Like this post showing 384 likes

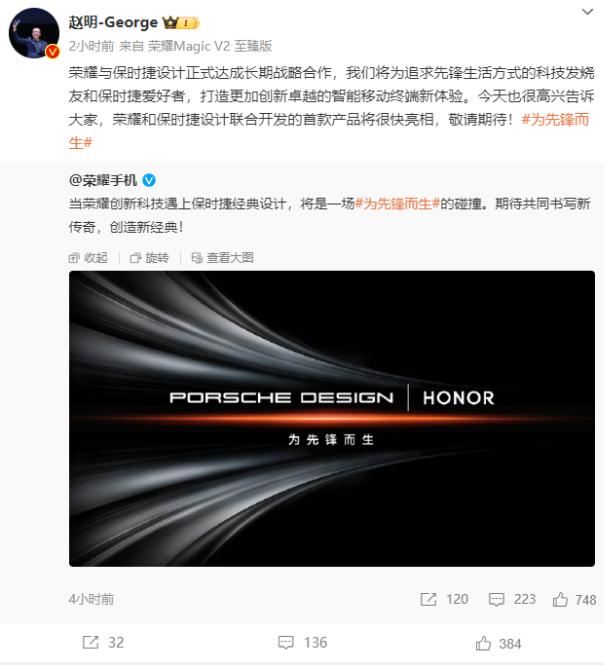coord(498,643)
